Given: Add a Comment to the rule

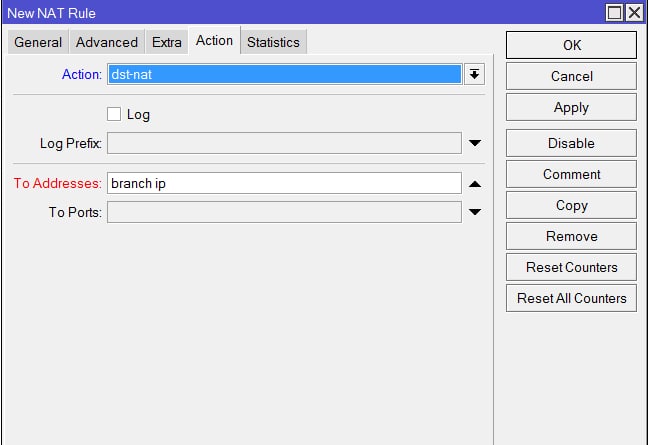Looking at the screenshot, I should pos(572,174).
